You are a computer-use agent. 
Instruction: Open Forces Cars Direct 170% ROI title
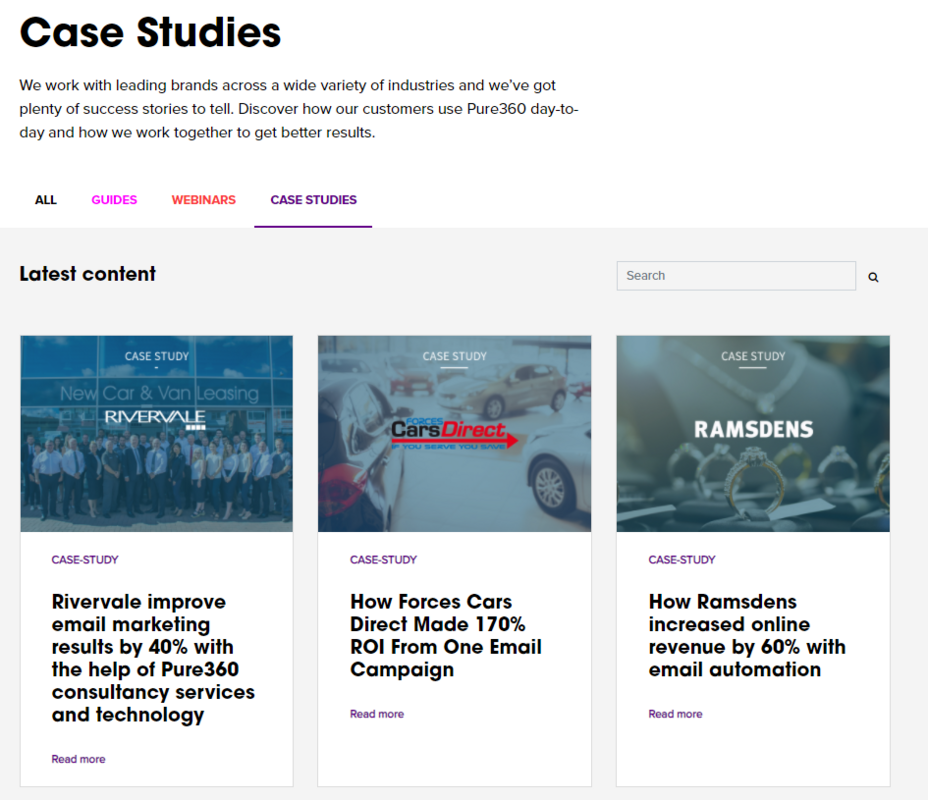pyautogui.click(x=446, y=635)
